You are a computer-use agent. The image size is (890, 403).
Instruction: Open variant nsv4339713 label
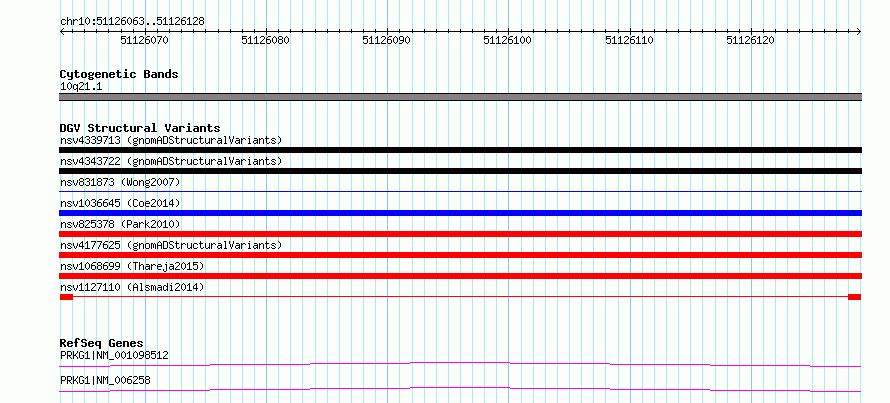click(x=171, y=140)
